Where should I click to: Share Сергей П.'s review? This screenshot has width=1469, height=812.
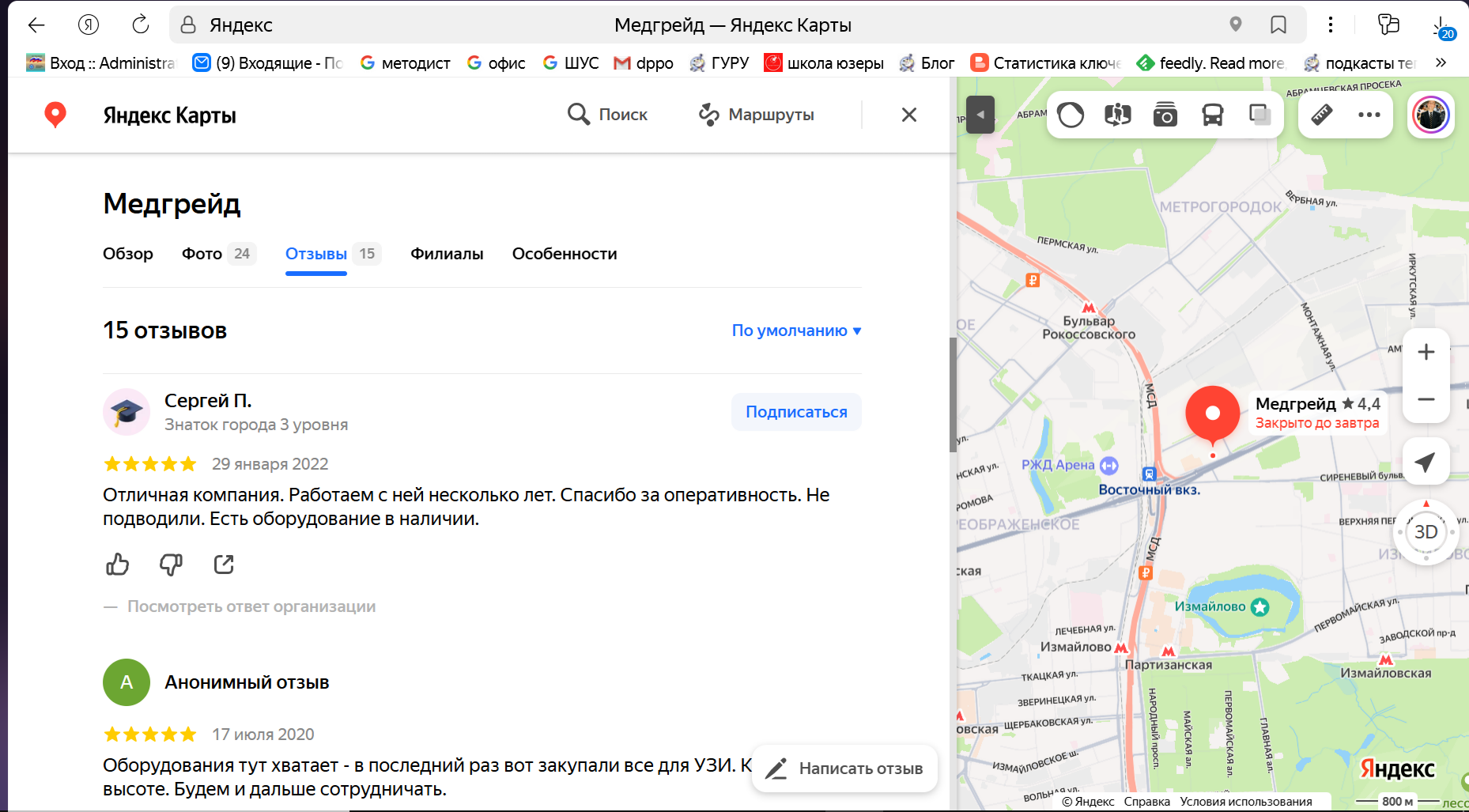224,564
